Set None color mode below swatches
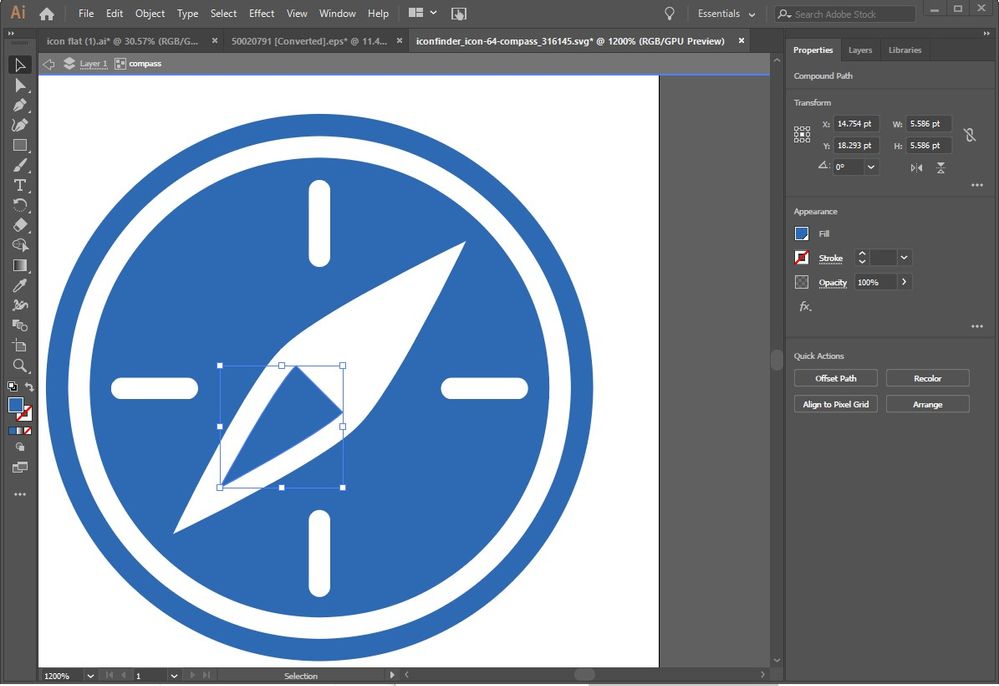The height and width of the screenshot is (686, 999). [27, 431]
